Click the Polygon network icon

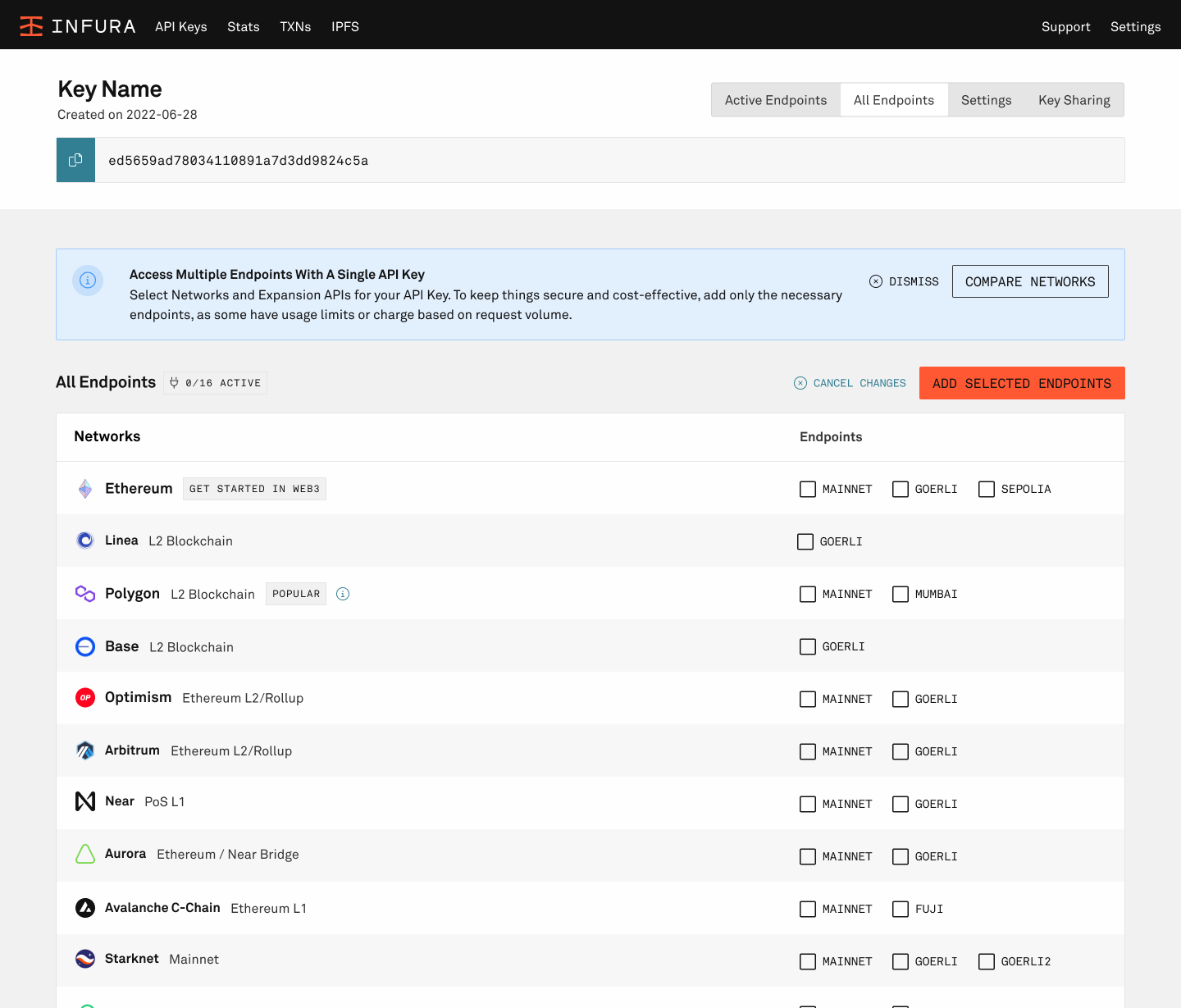point(85,593)
